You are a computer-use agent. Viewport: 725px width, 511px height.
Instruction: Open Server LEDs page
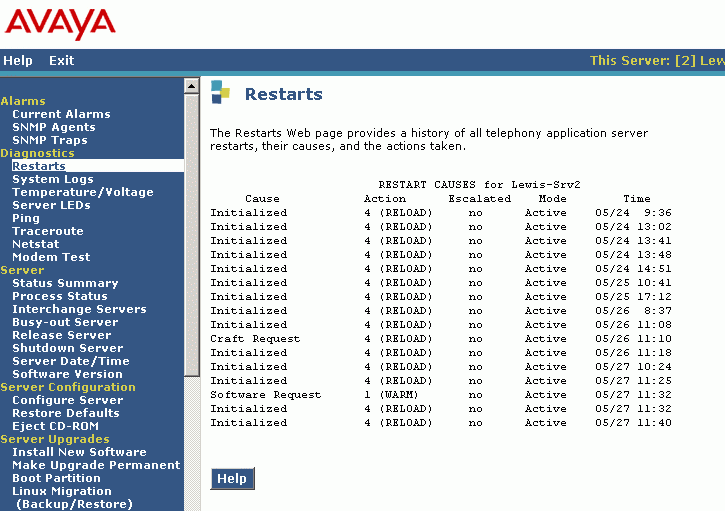pyautogui.click(x=51, y=205)
